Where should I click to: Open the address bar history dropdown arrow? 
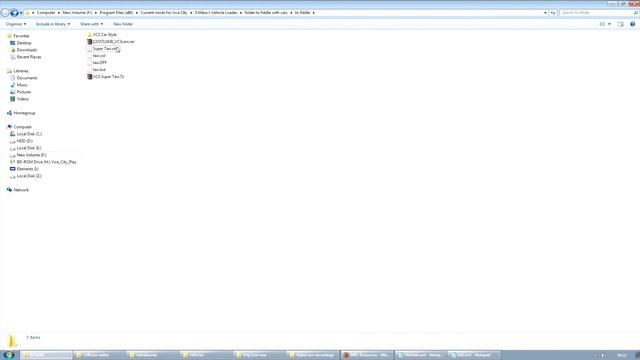545,13
